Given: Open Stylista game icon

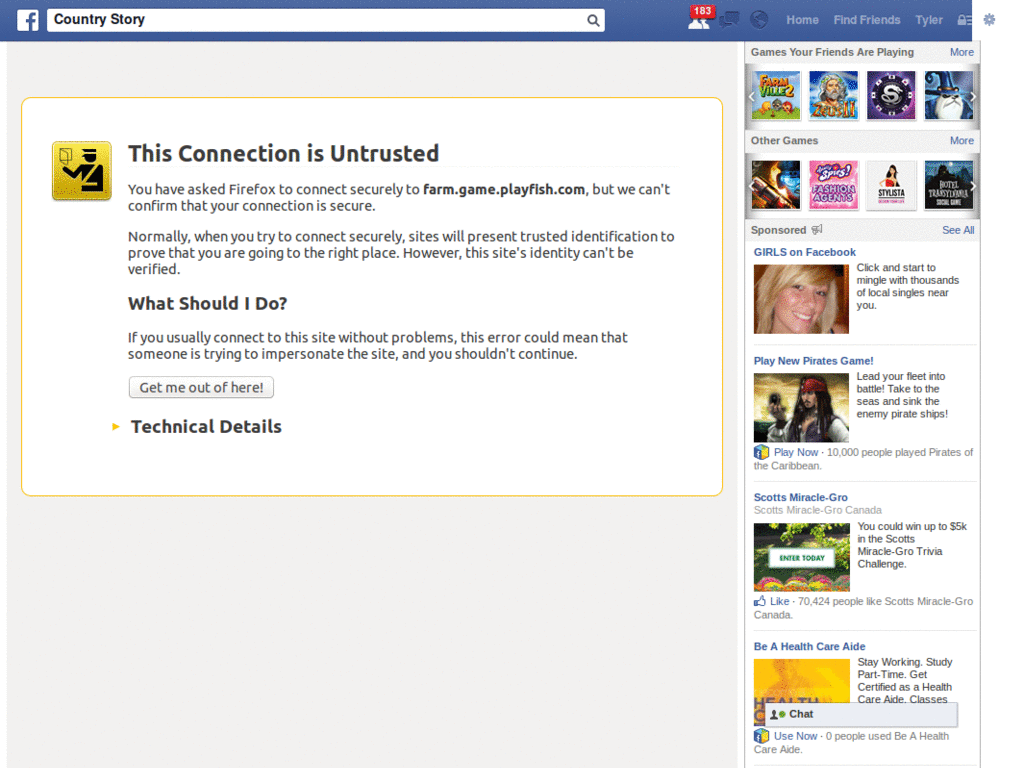Looking at the screenshot, I should (x=891, y=185).
